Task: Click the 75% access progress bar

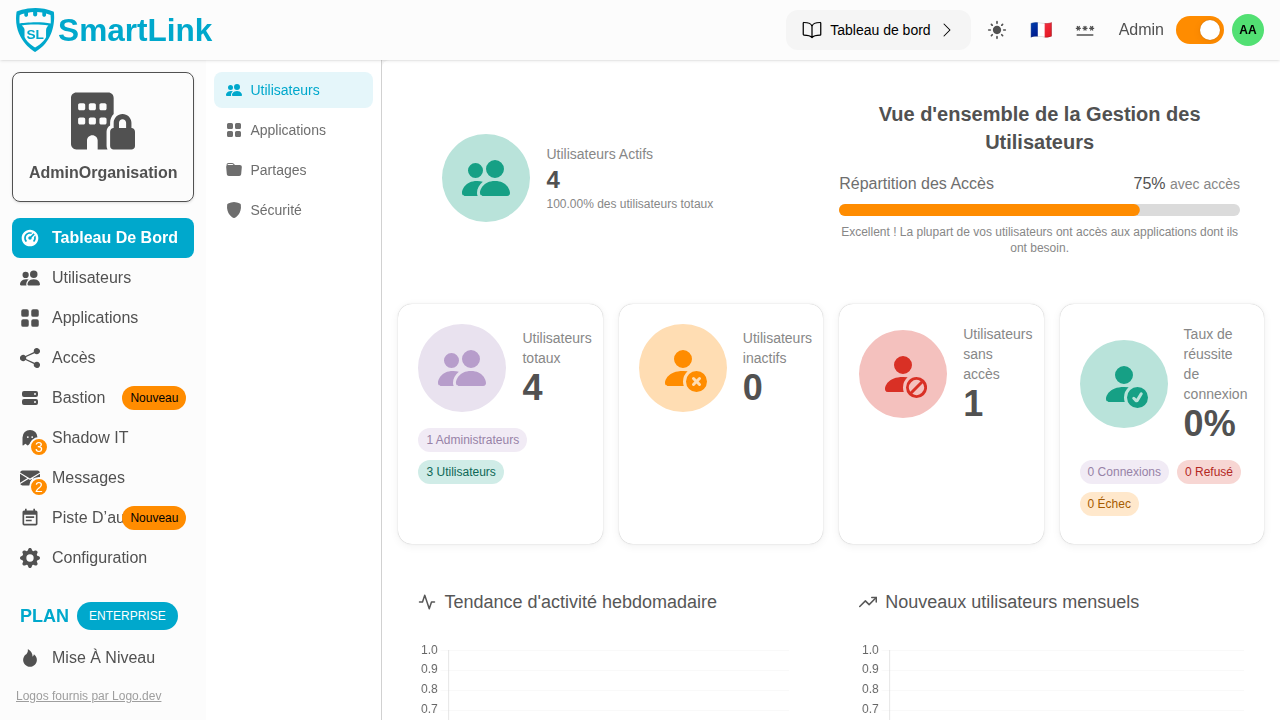Action: [x=1039, y=210]
